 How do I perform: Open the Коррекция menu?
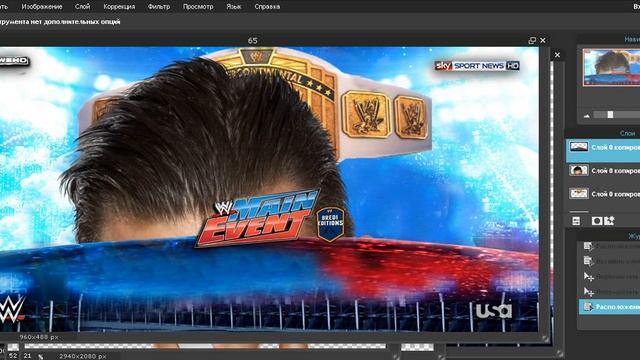coord(119,7)
